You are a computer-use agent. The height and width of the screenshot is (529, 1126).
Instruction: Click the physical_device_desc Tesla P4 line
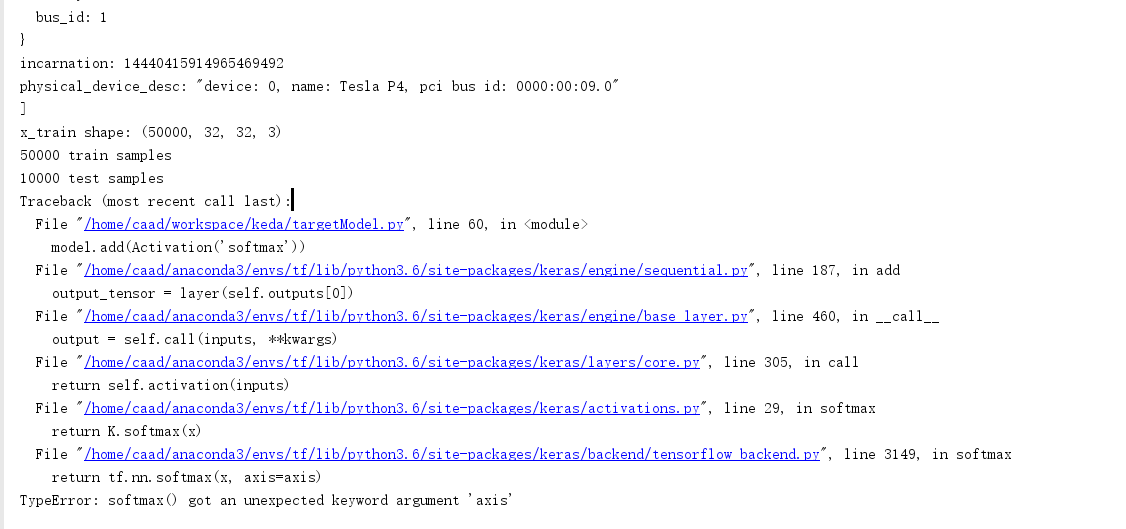pyautogui.click(x=320, y=87)
